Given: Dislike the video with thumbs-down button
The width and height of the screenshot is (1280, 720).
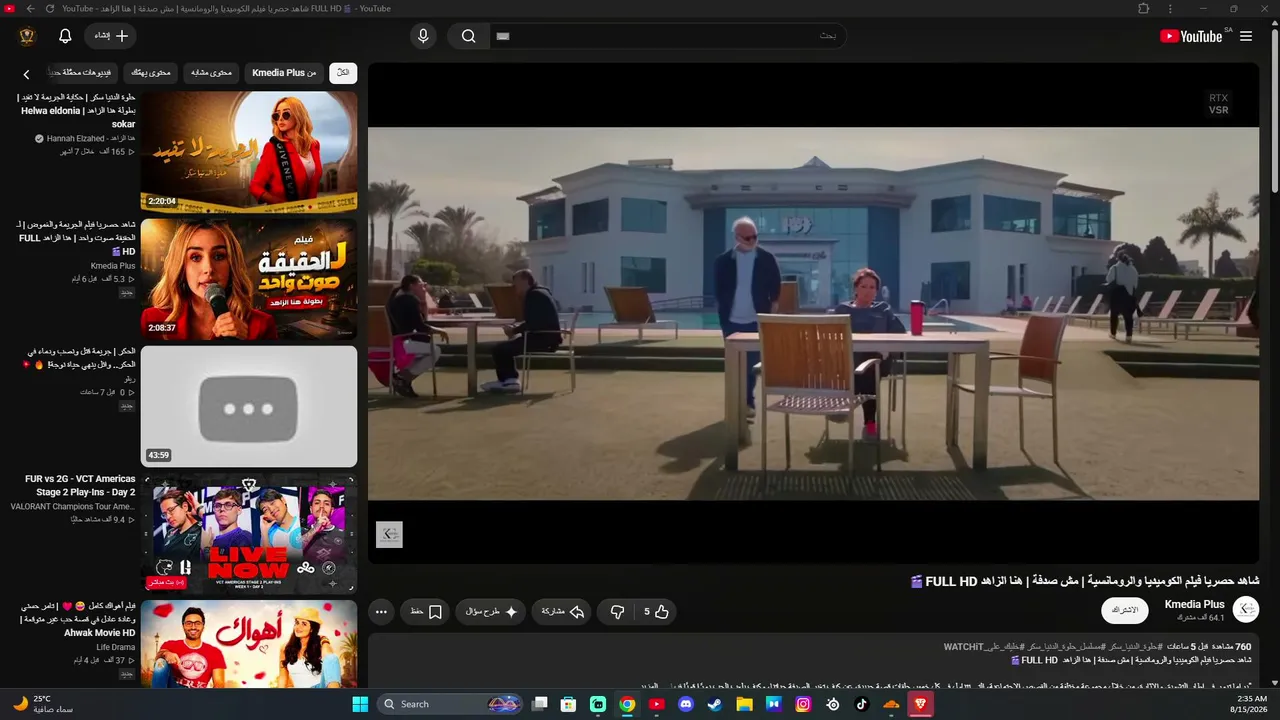Looking at the screenshot, I should [x=617, y=612].
